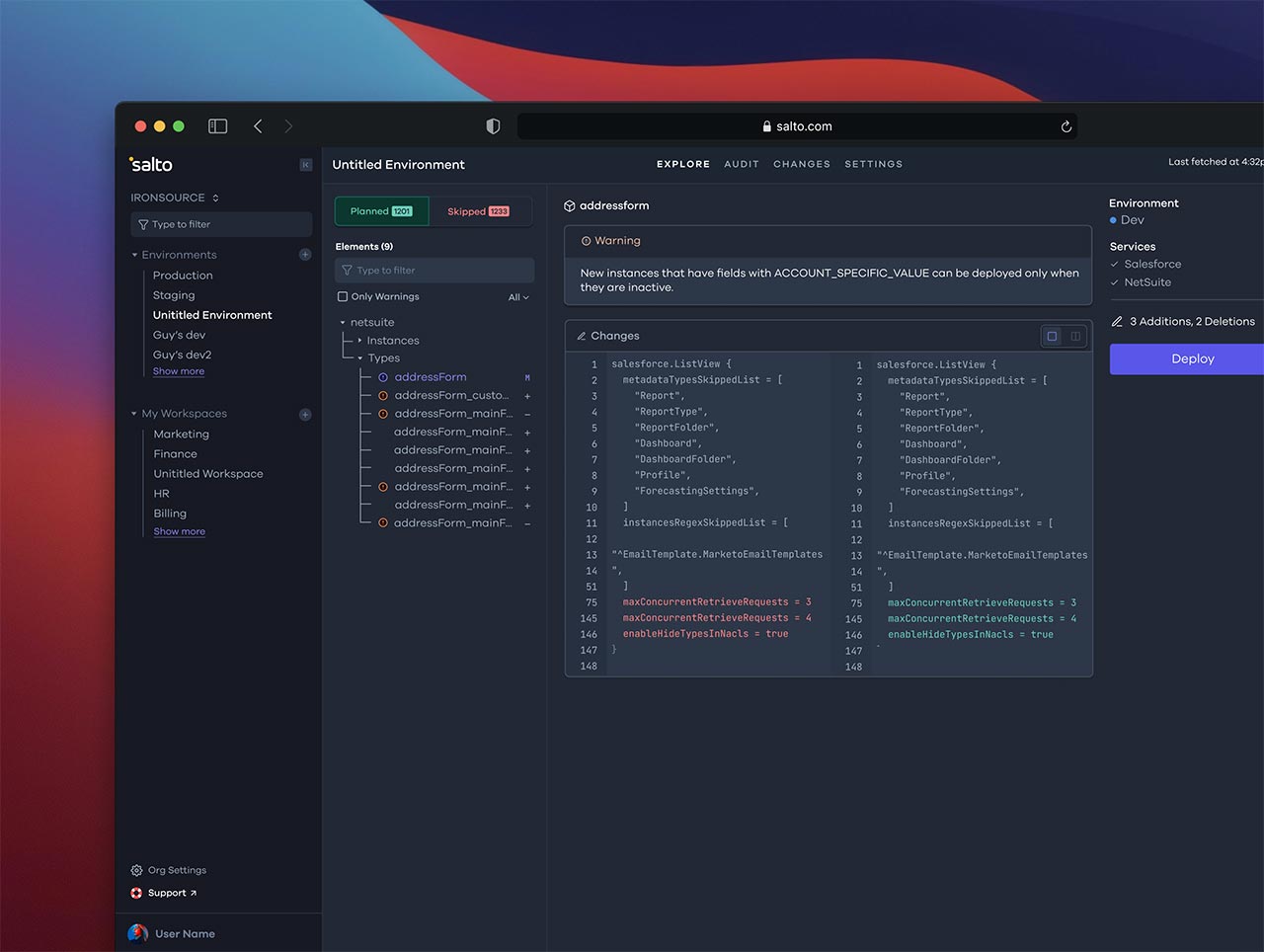Toggle the NetSuite service checkmark

1115,282
